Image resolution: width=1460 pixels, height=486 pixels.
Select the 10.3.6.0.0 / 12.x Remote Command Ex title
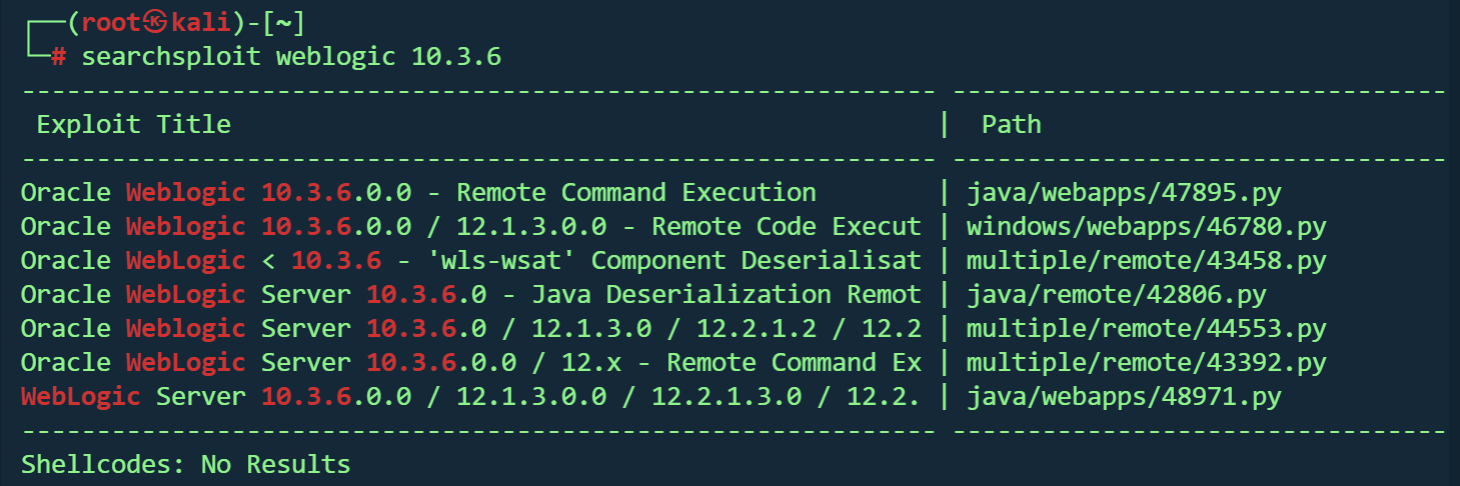tap(470, 362)
